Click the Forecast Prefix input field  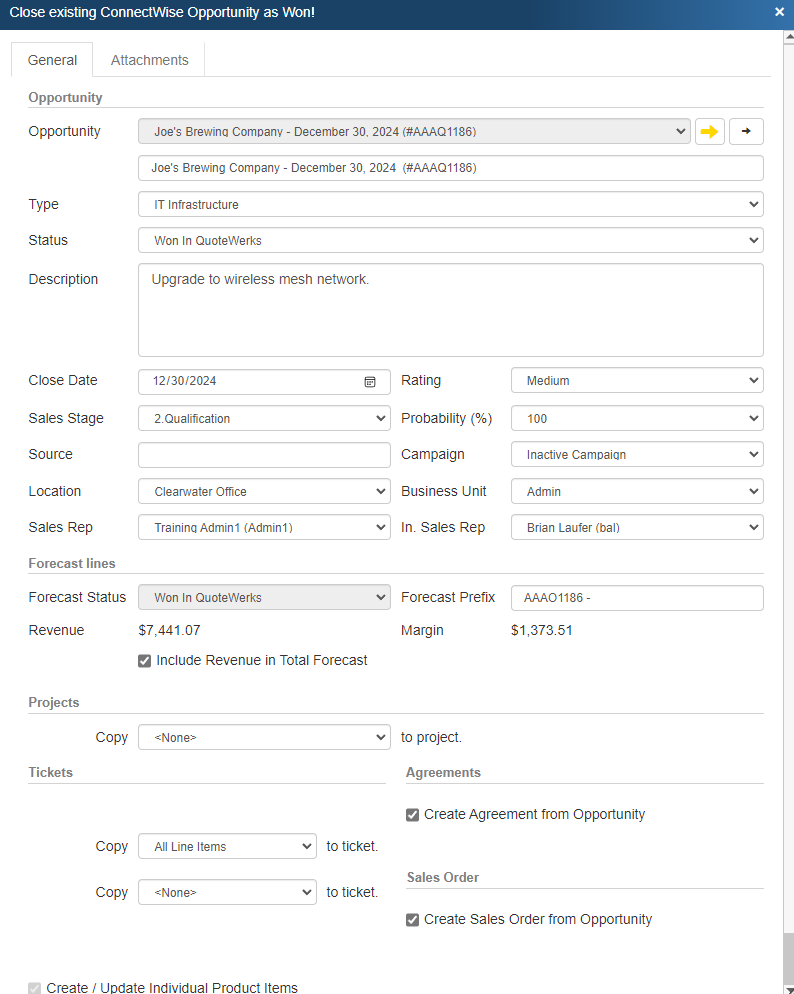point(636,598)
